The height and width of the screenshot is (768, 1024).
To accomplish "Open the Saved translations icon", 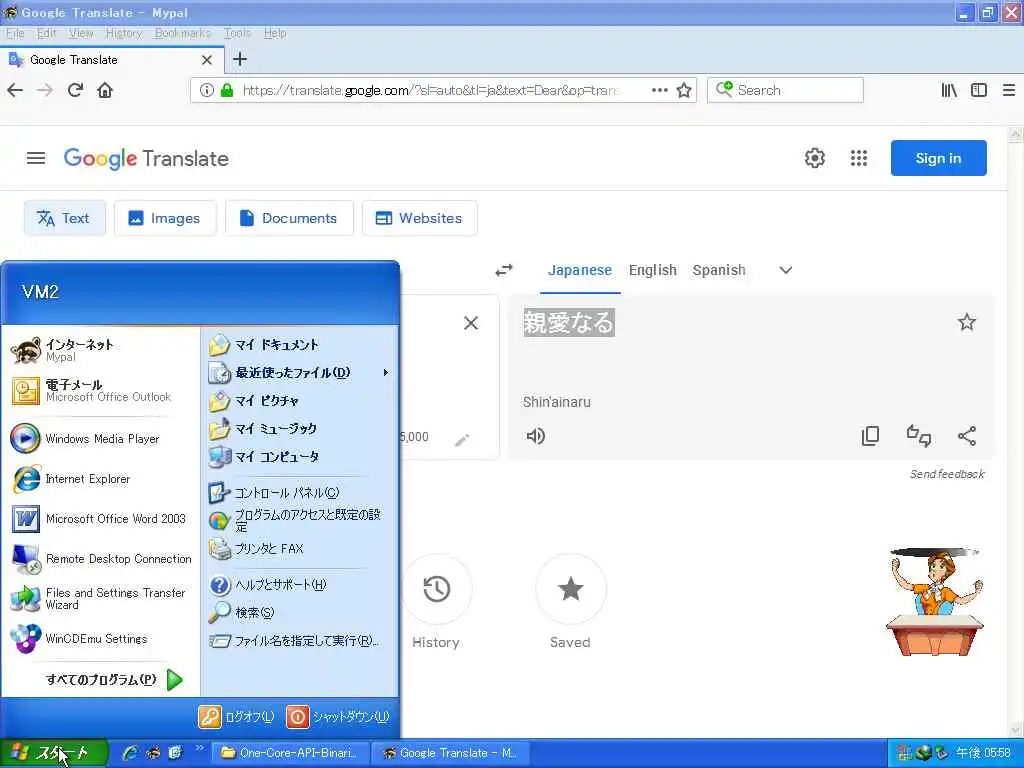I will pyautogui.click(x=571, y=589).
